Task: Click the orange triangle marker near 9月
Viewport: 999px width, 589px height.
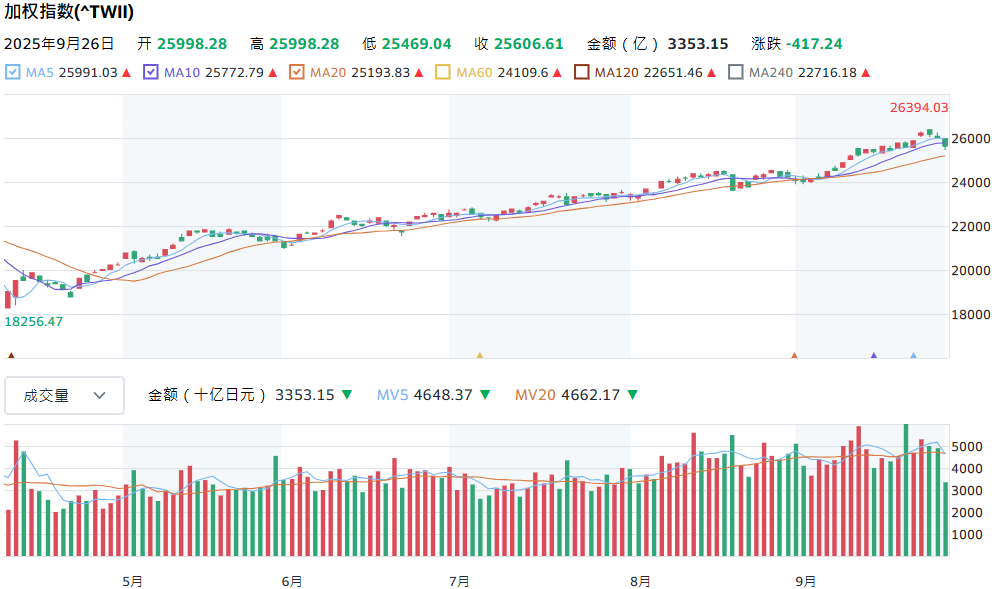Action: coord(794,355)
